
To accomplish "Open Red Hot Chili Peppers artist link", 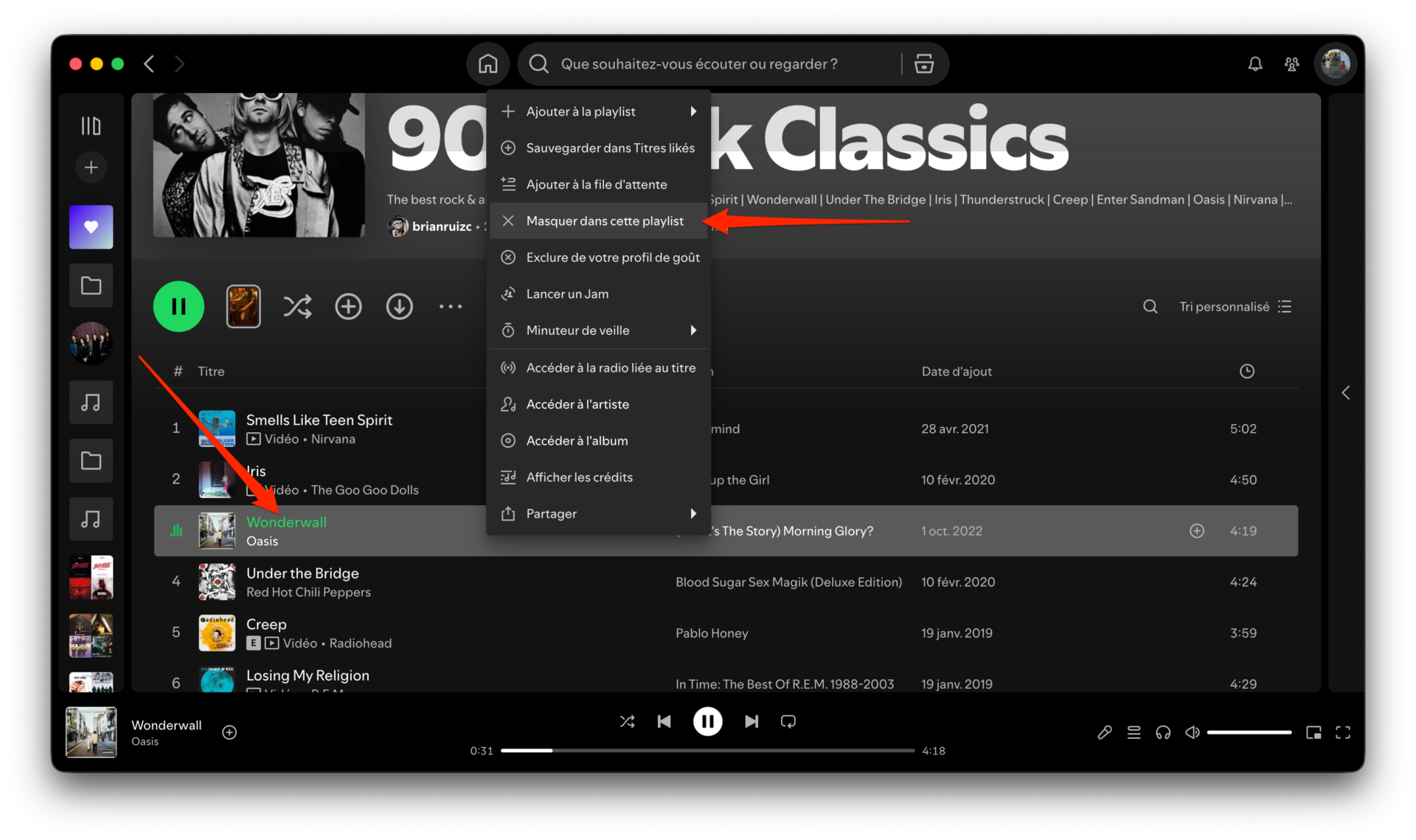I will point(308,592).
